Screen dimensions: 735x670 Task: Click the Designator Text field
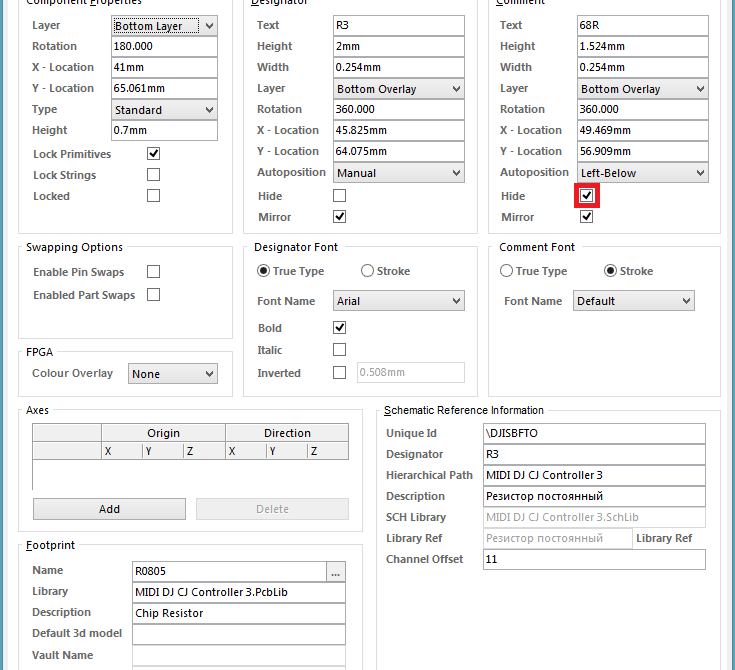coord(399,26)
